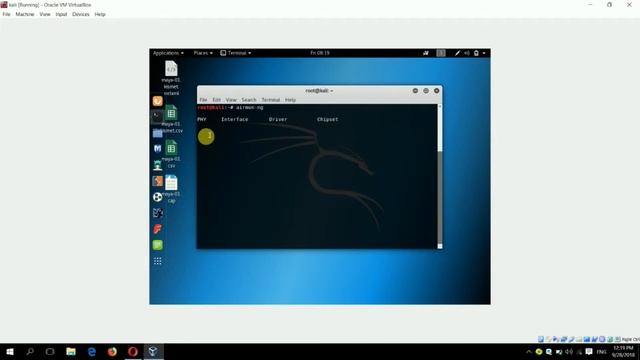Open maya-01.kismet.csv desktop file
640x360 pixels.
click(171, 119)
